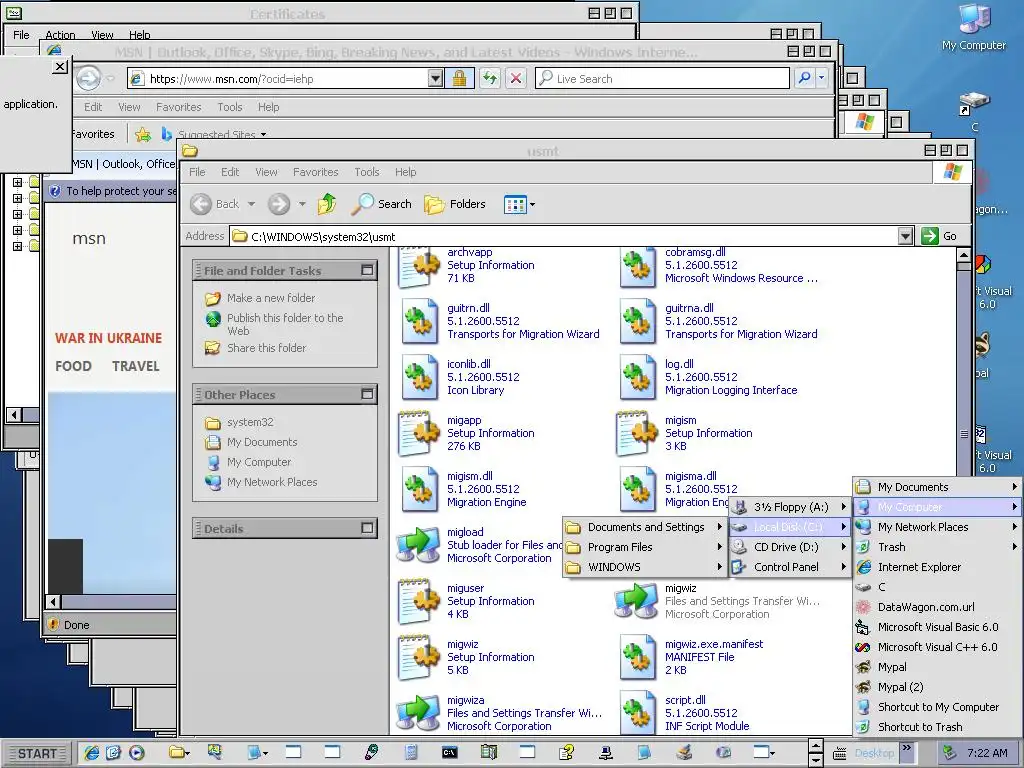Select the cobramsg.dll file icon
The image size is (1024, 768).
[637, 266]
